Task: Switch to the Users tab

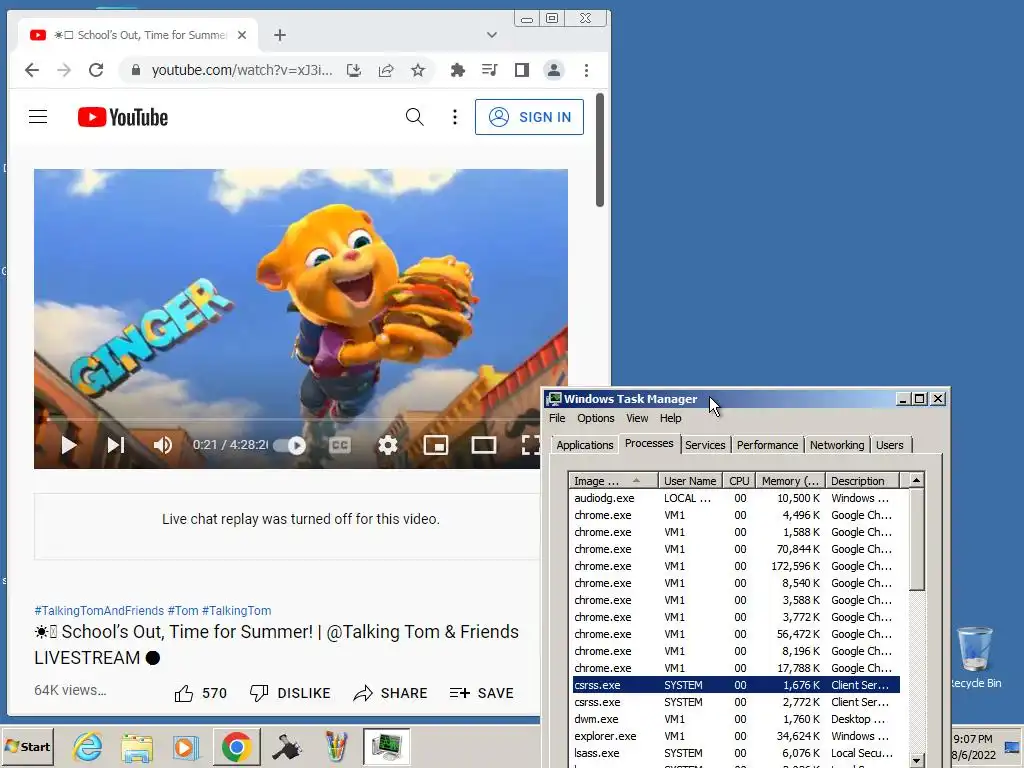Action: coord(890,445)
